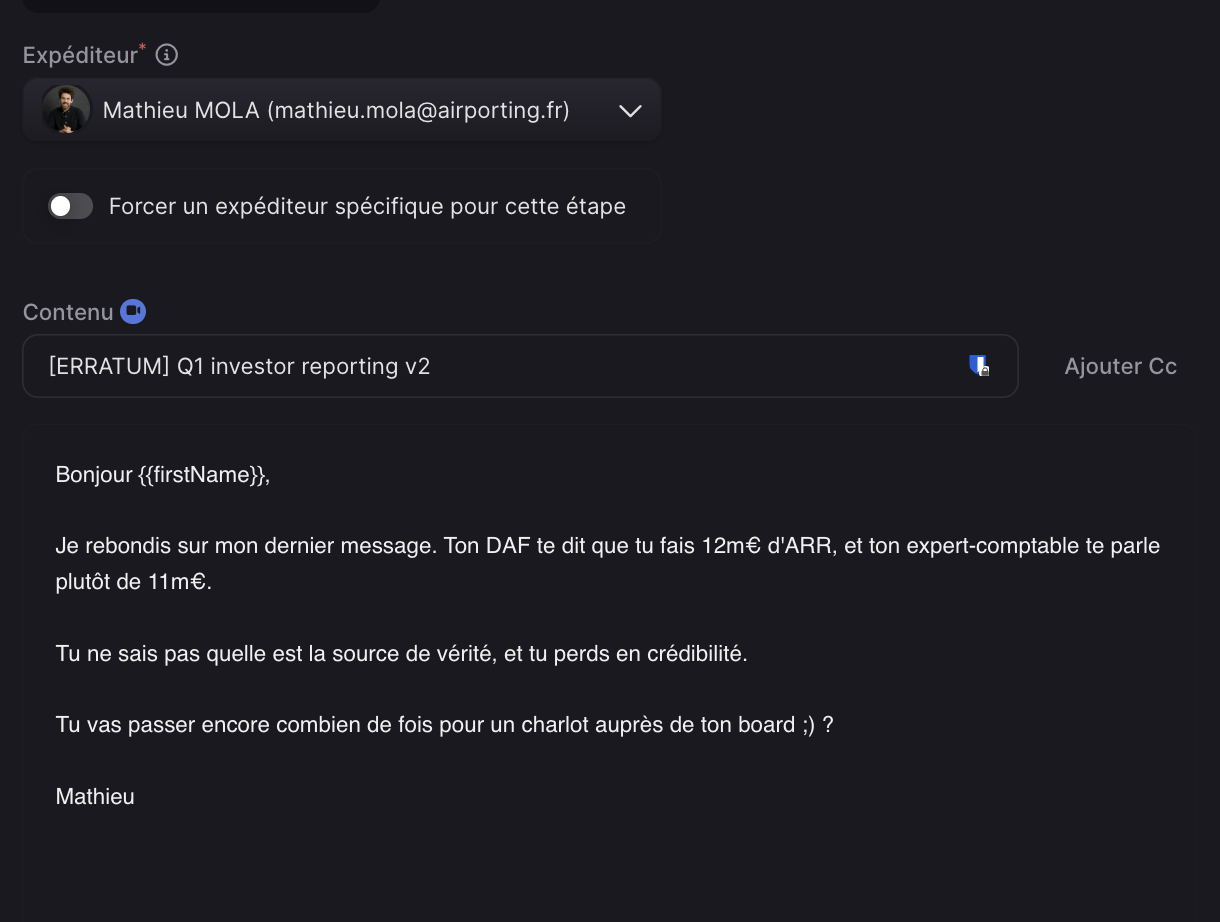The image size is (1220, 922).
Task: Click the 'Forcer un expéditeur spécifique' label
Action: 367,206
